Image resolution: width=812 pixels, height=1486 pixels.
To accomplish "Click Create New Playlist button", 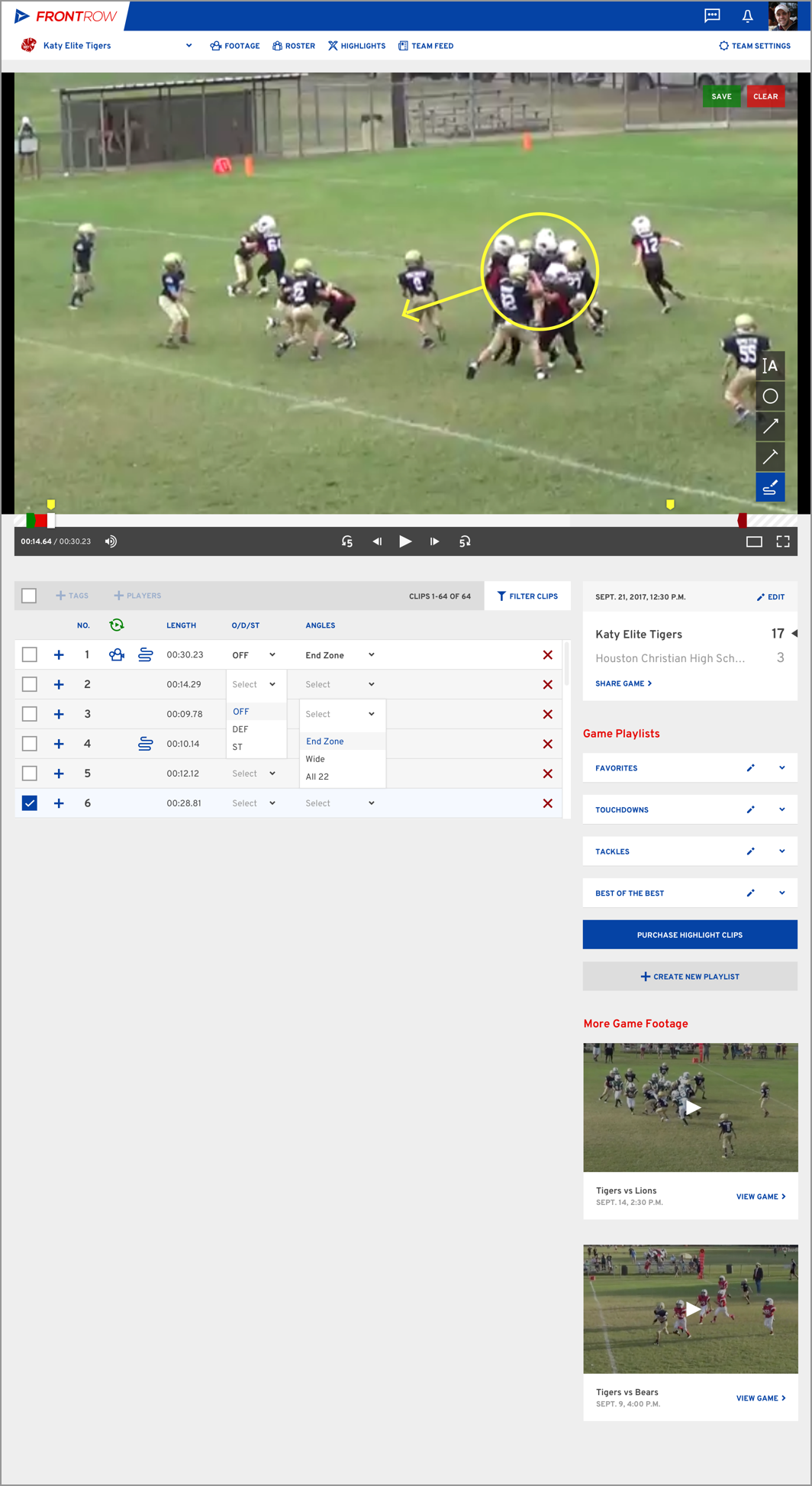I will point(690,977).
